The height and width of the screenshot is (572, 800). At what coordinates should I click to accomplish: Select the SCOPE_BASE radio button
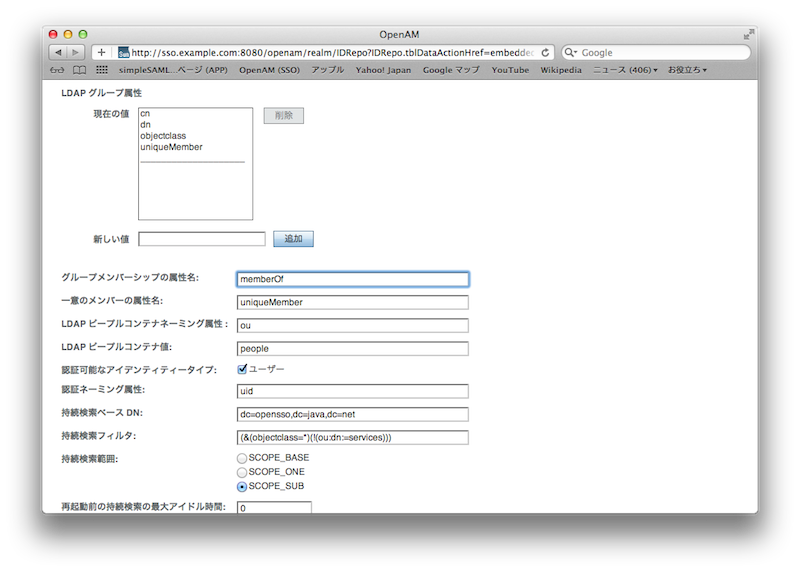pyautogui.click(x=242, y=458)
